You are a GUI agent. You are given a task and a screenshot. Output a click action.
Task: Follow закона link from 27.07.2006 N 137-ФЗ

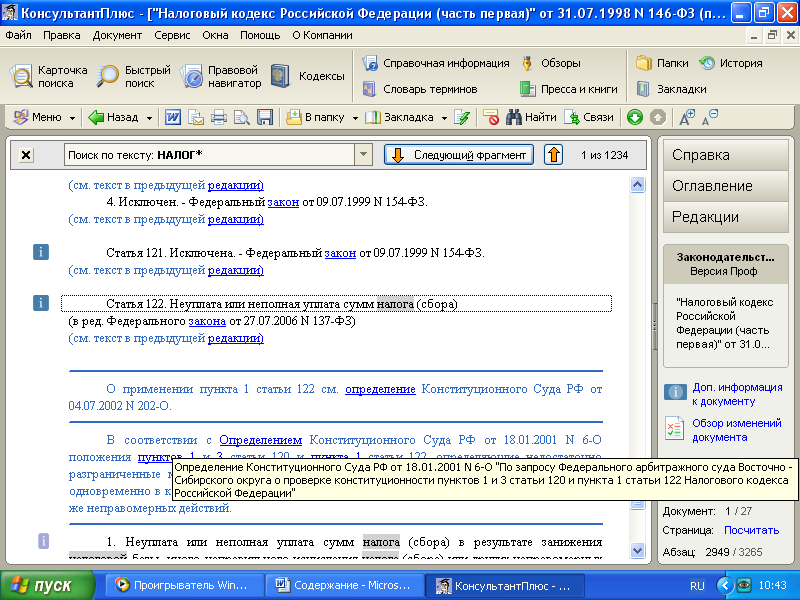[207, 321]
